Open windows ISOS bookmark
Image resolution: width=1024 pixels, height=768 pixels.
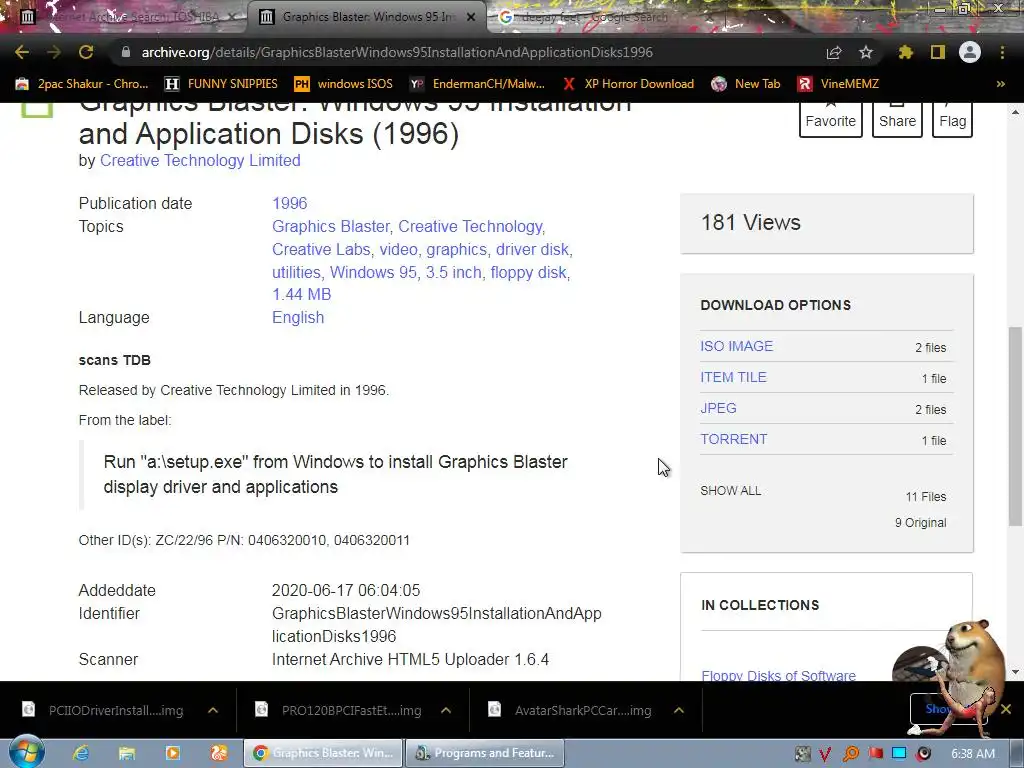(x=344, y=84)
